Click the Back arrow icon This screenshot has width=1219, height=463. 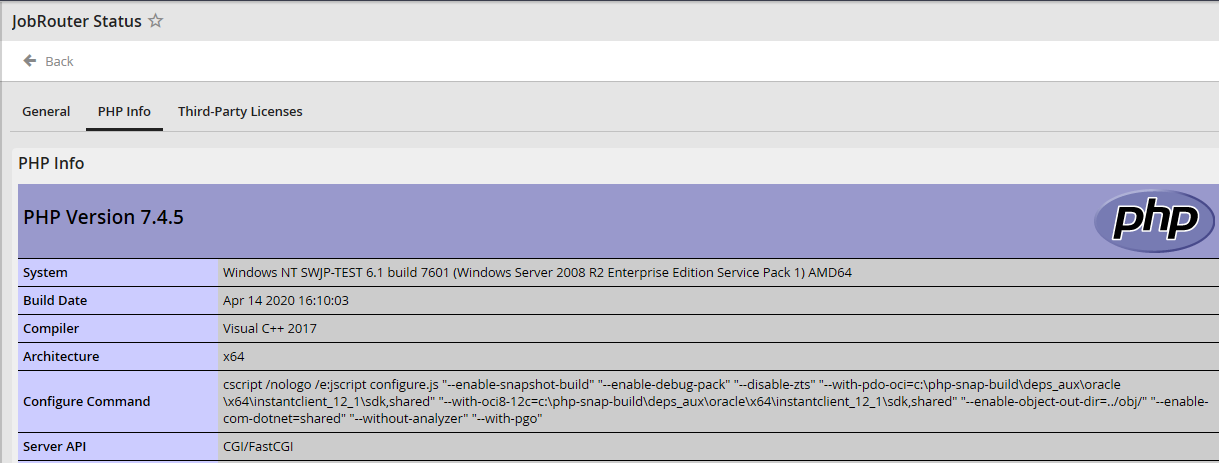[x=30, y=61]
